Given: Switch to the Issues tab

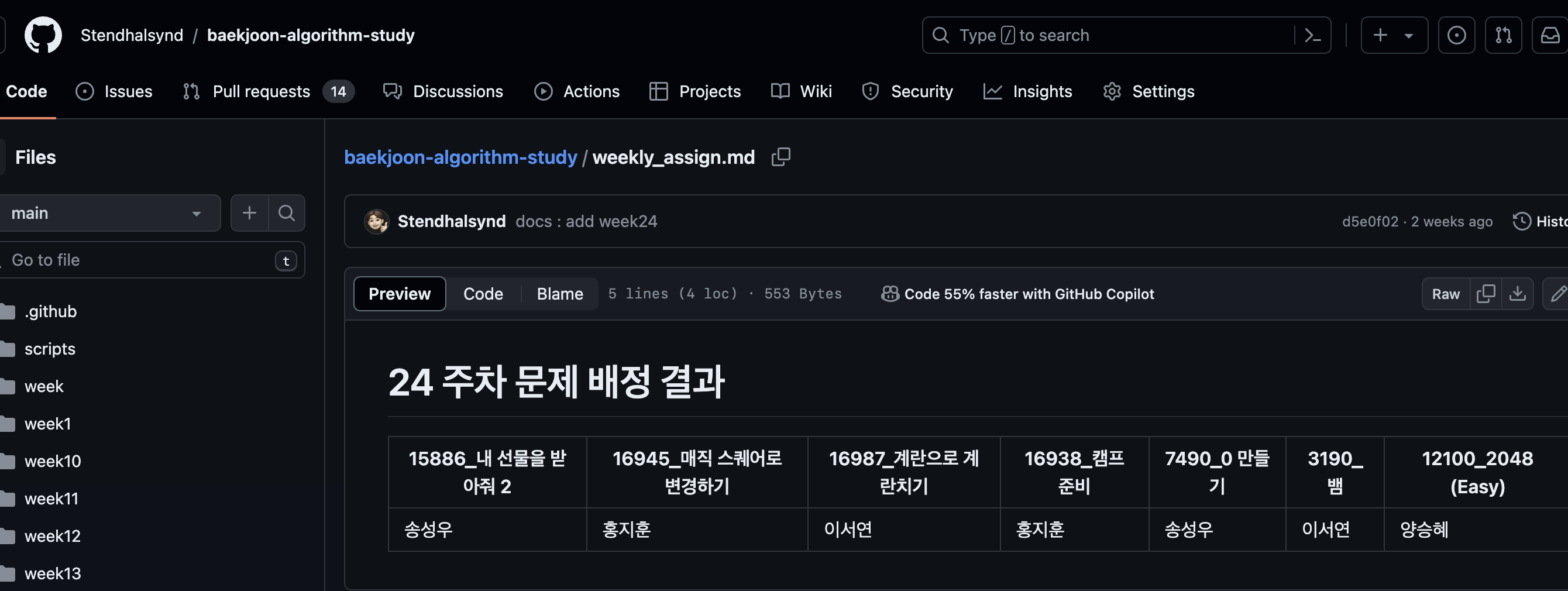Looking at the screenshot, I should coord(114,91).
